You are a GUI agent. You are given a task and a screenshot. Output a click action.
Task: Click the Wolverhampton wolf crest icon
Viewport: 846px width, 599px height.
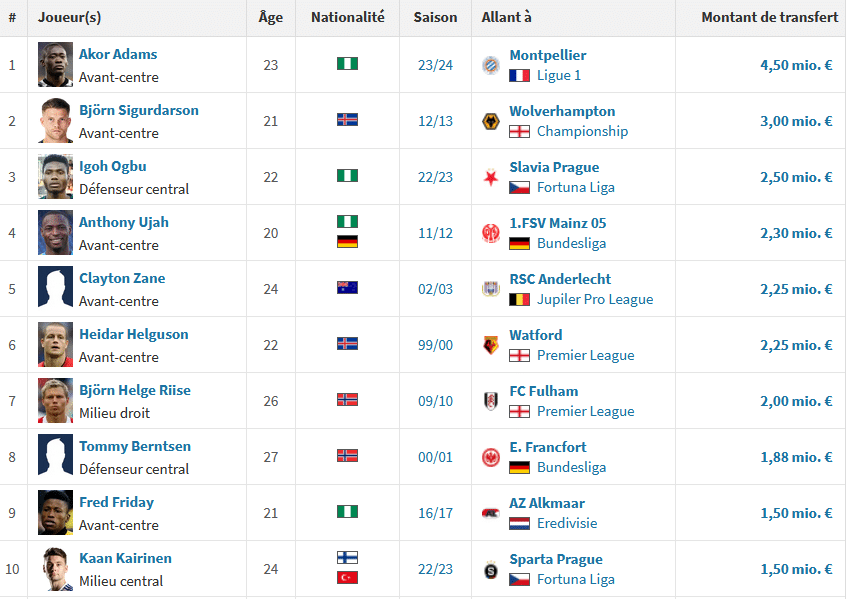[x=490, y=121]
